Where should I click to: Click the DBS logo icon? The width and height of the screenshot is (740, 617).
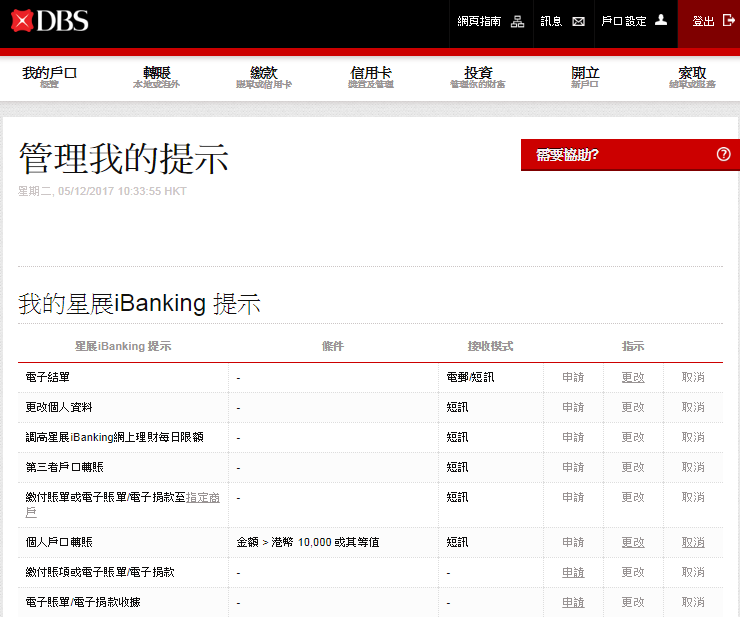[x=21, y=20]
